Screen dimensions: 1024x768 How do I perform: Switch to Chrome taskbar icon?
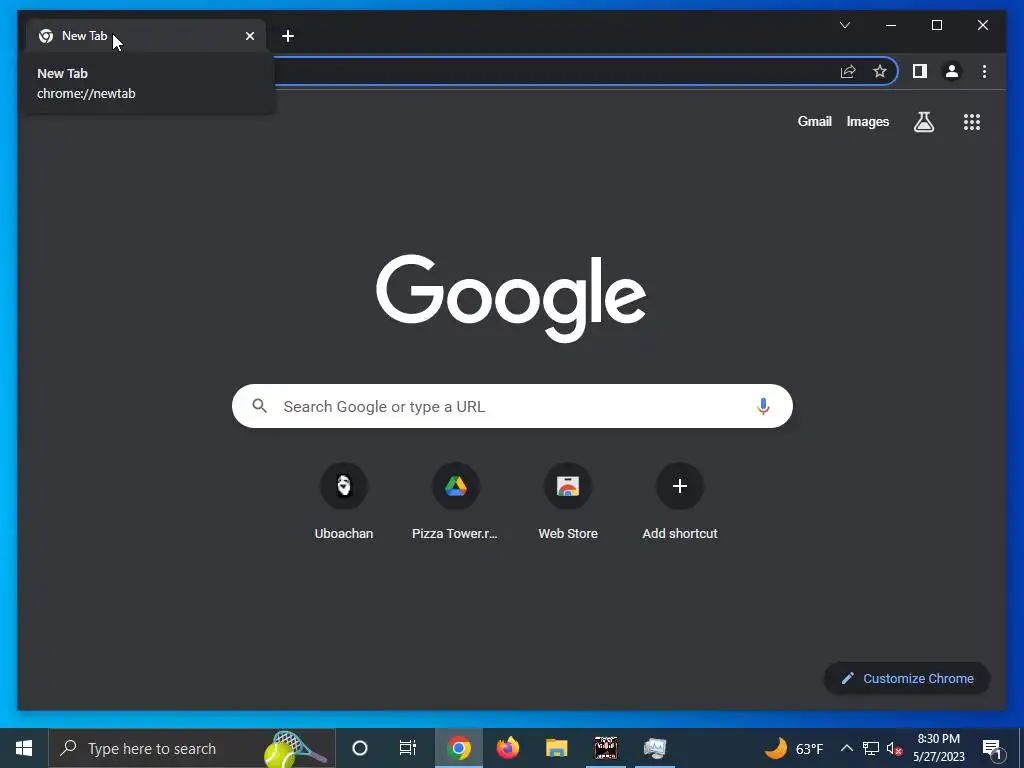pyautogui.click(x=458, y=748)
